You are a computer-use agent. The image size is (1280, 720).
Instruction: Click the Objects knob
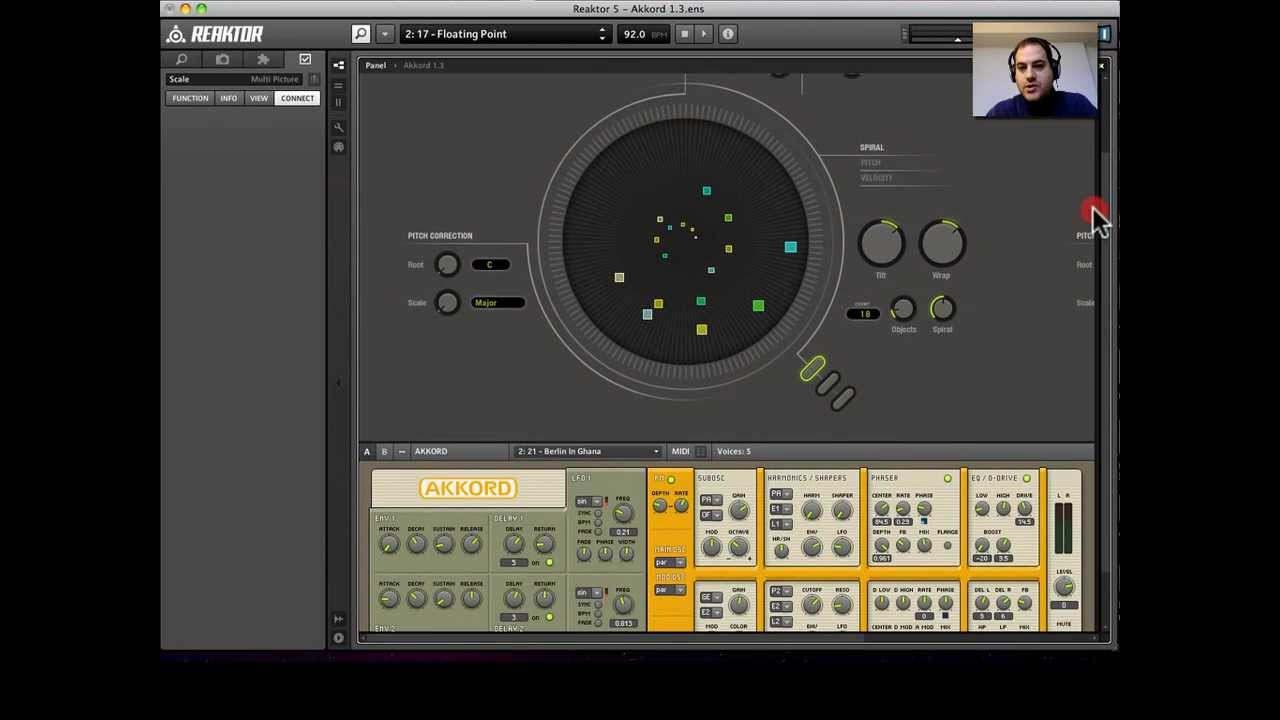point(902,309)
